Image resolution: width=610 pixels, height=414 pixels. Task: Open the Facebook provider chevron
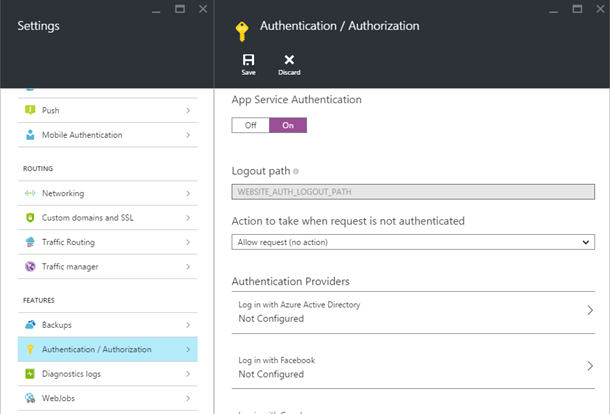(590, 366)
